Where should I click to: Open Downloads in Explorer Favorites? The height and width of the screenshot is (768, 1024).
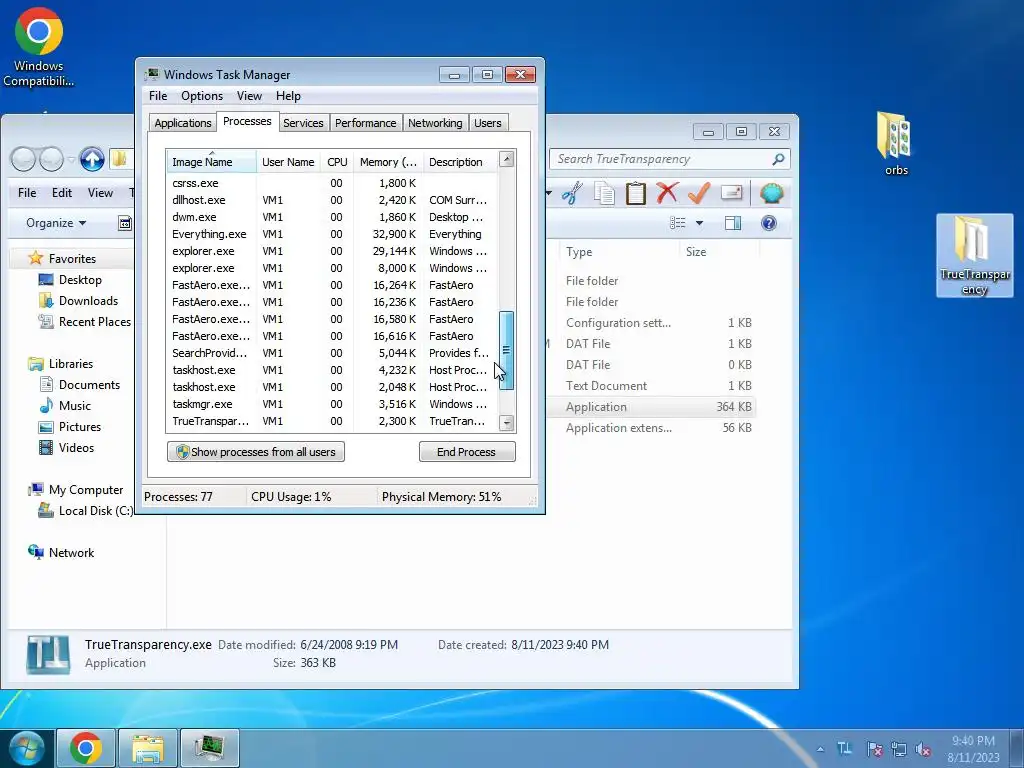click(79, 300)
